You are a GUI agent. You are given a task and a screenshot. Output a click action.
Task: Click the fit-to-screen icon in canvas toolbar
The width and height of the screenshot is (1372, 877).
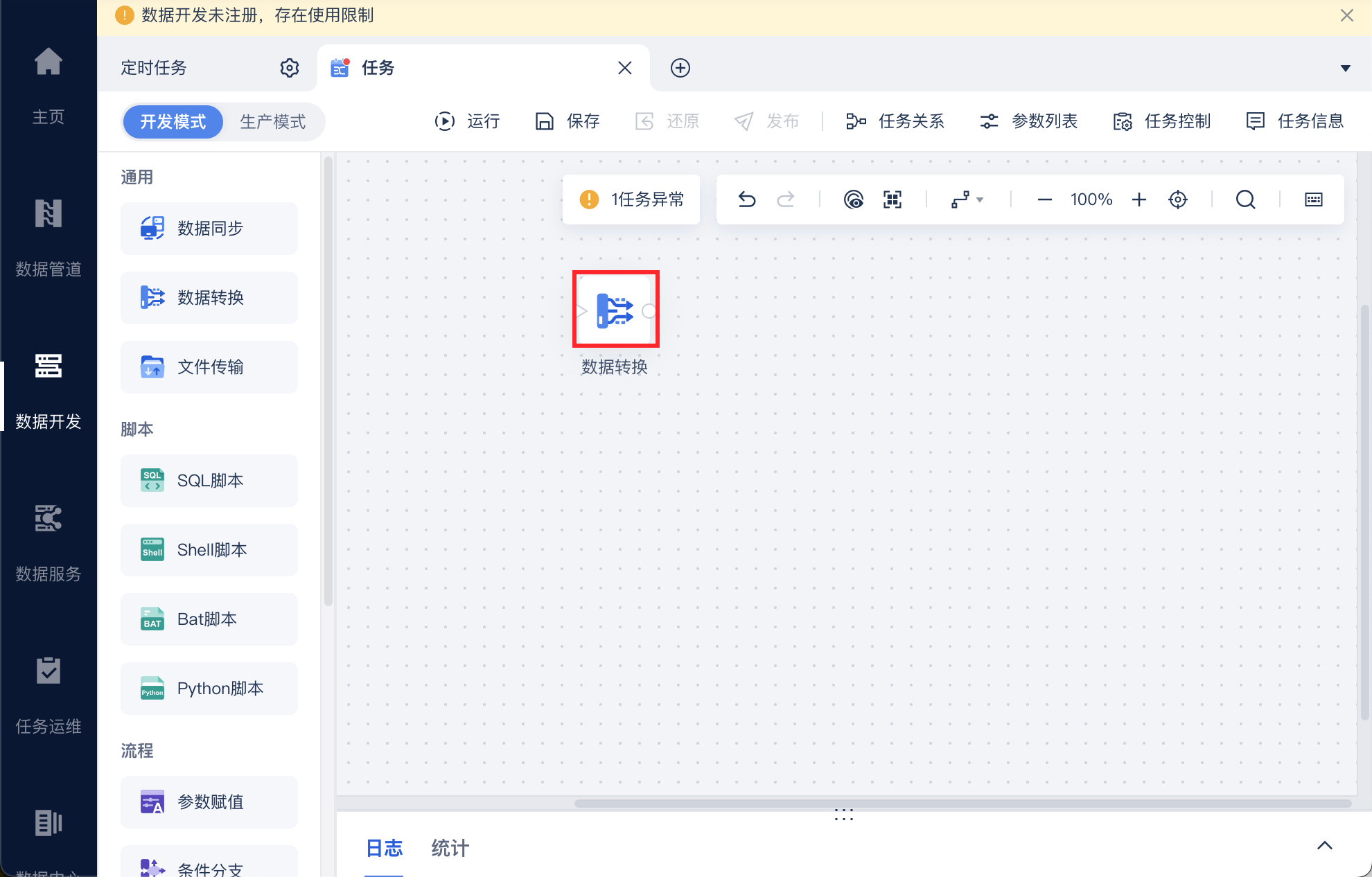pos(892,200)
